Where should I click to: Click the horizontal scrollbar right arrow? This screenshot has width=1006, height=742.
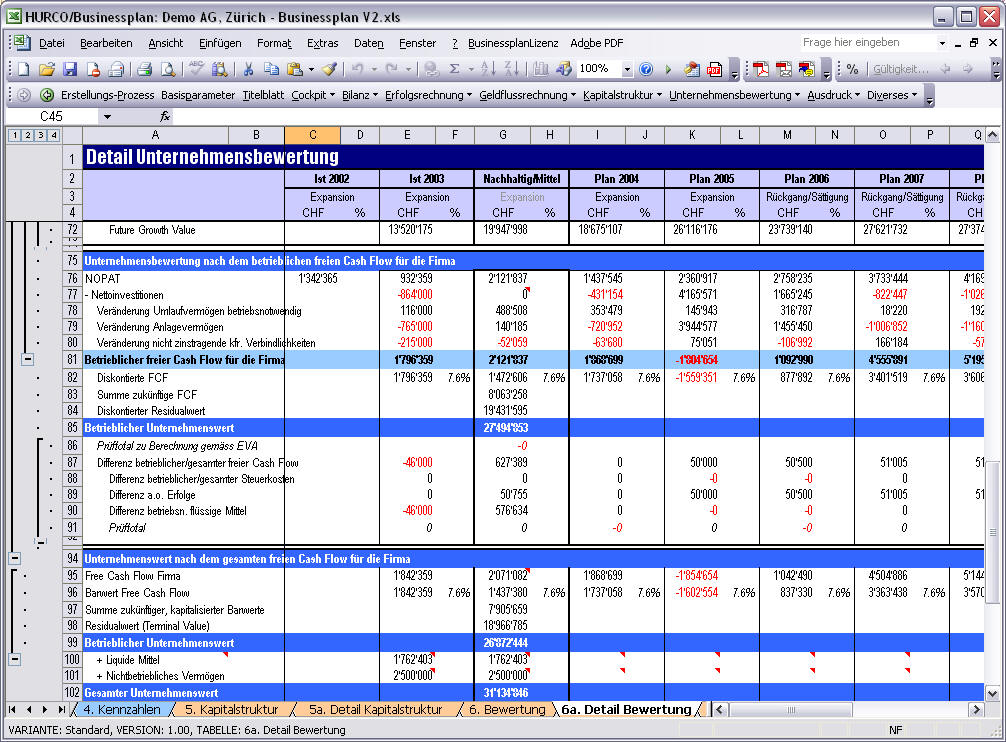coord(976,709)
